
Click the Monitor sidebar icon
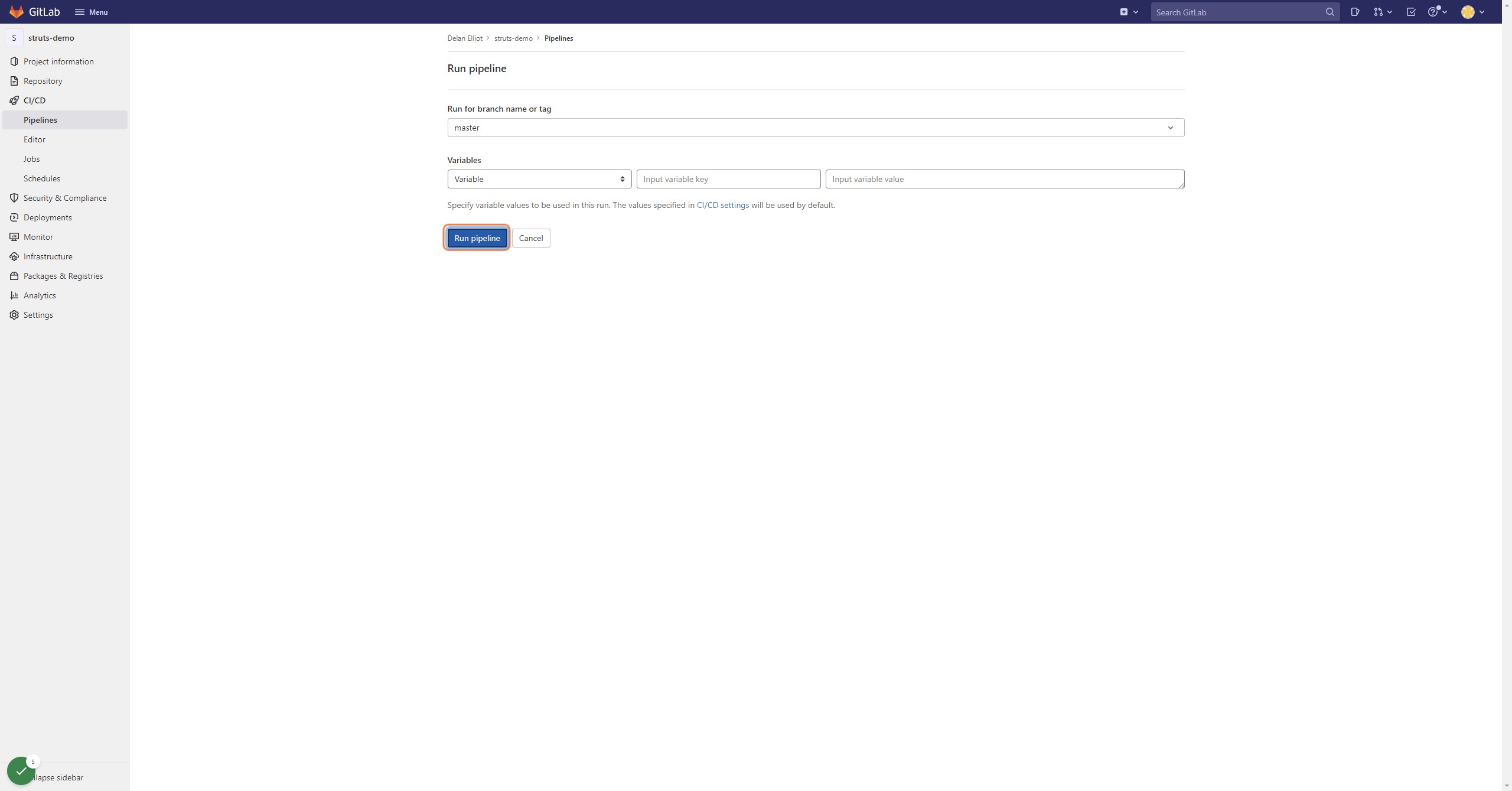coord(14,237)
